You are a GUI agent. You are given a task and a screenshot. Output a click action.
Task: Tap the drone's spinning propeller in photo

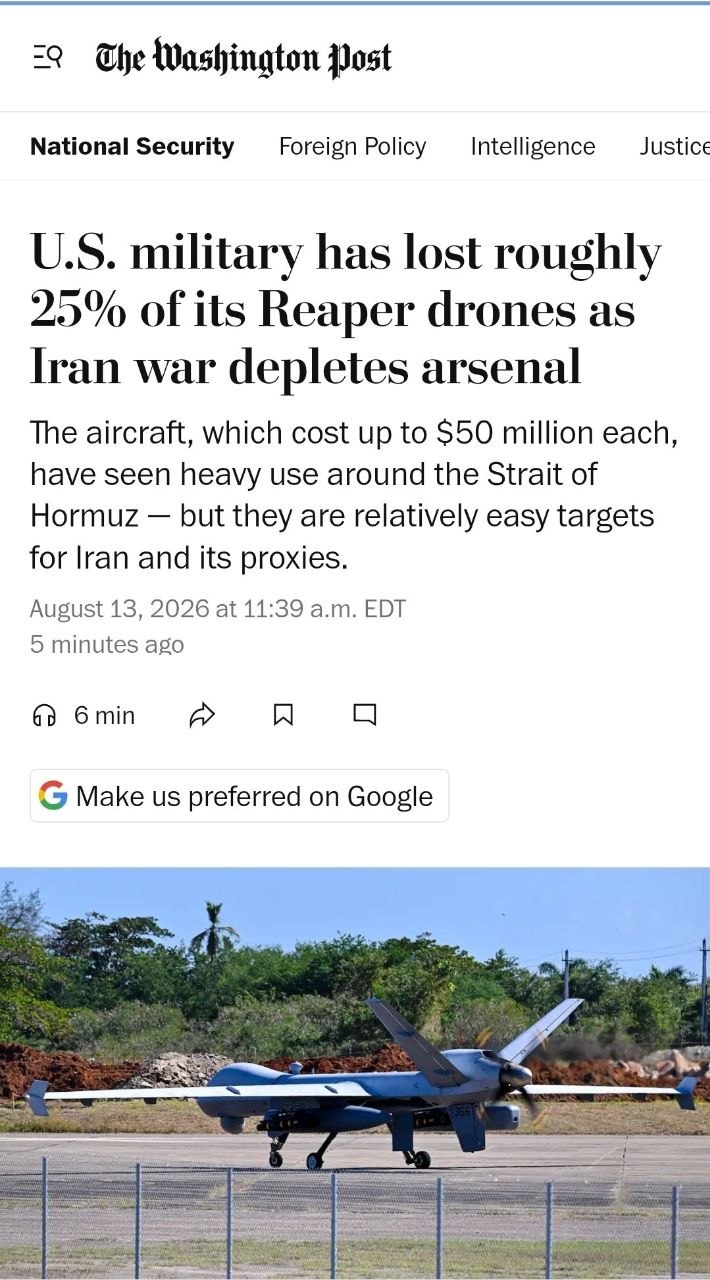click(517, 1085)
